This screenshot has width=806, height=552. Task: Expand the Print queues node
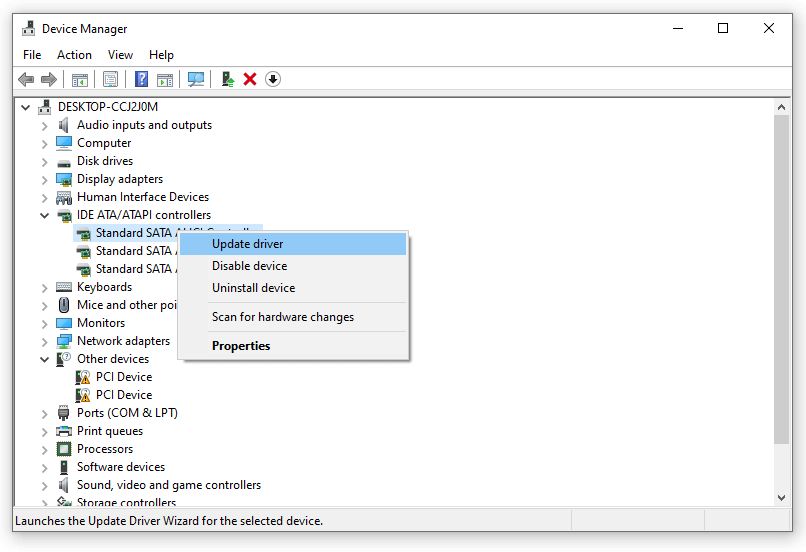45,432
